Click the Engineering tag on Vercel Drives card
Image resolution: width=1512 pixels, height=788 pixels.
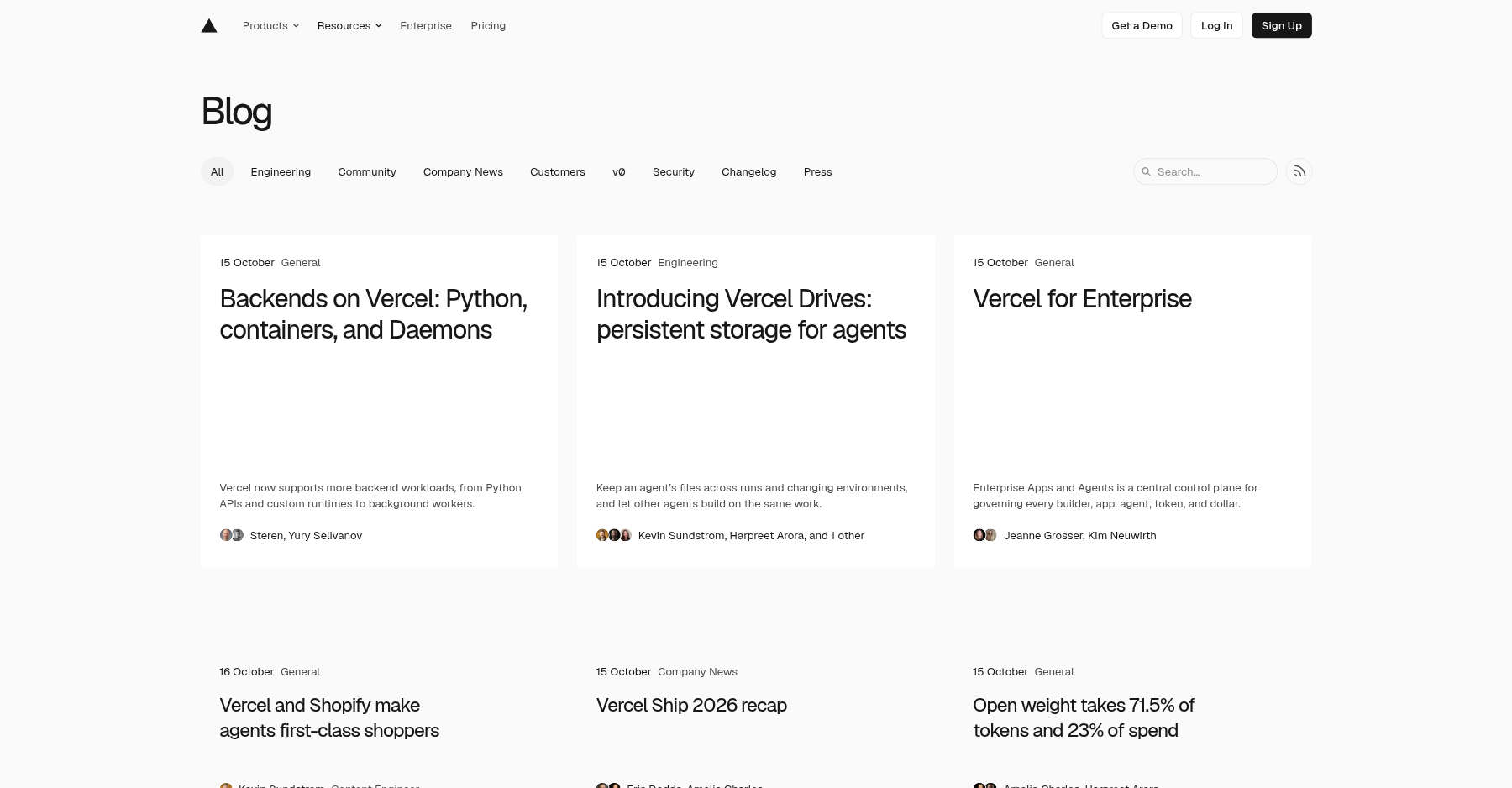[x=688, y=262]
